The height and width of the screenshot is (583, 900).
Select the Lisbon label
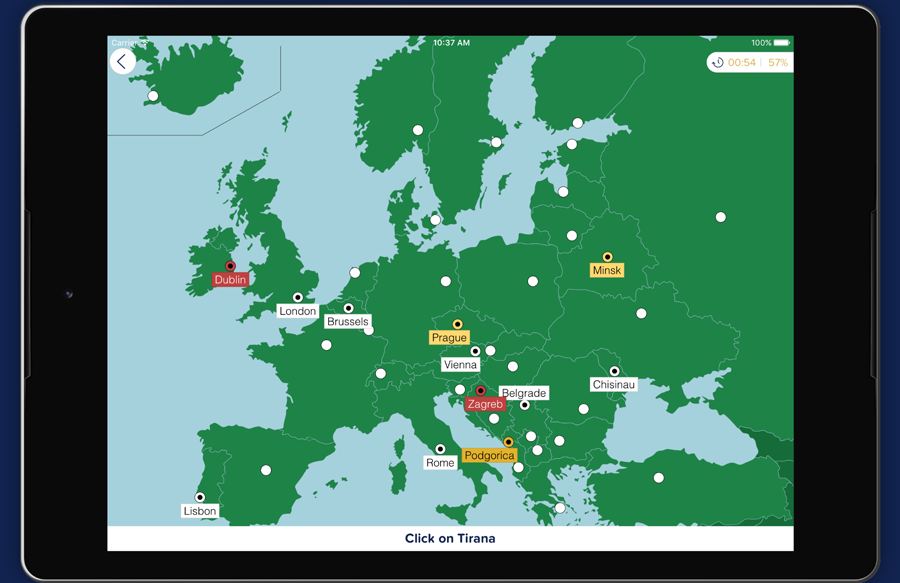[200, 510]
